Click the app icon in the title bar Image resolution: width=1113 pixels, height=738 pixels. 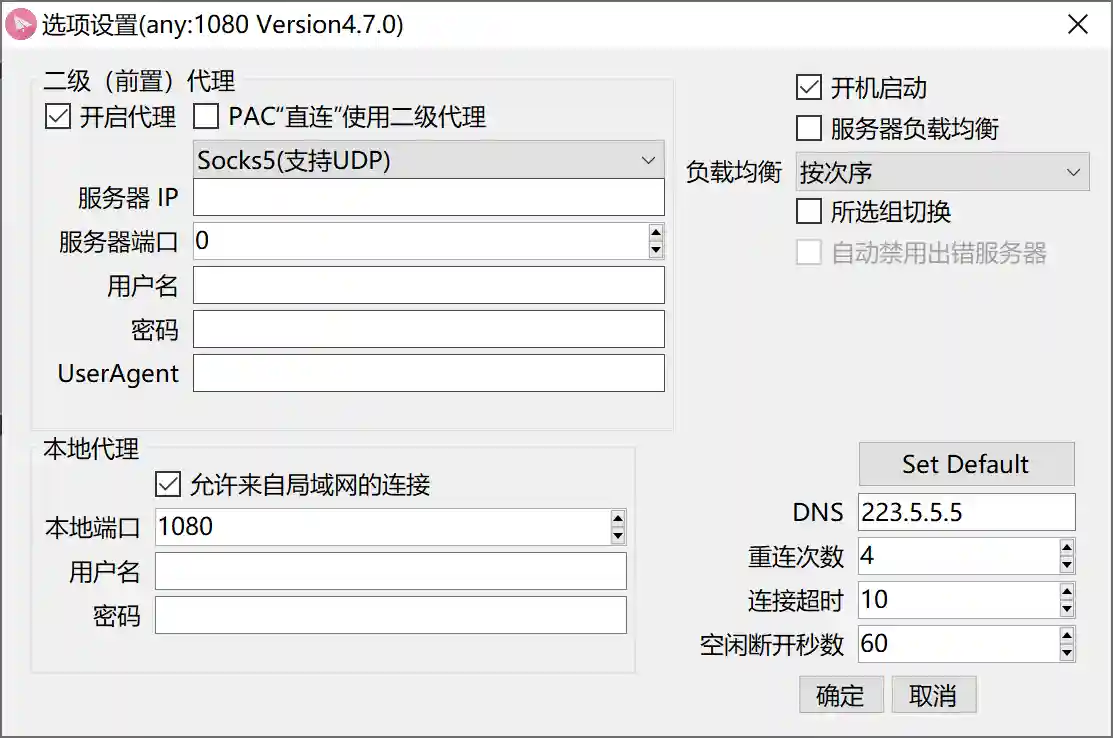[x=21, y=25]
